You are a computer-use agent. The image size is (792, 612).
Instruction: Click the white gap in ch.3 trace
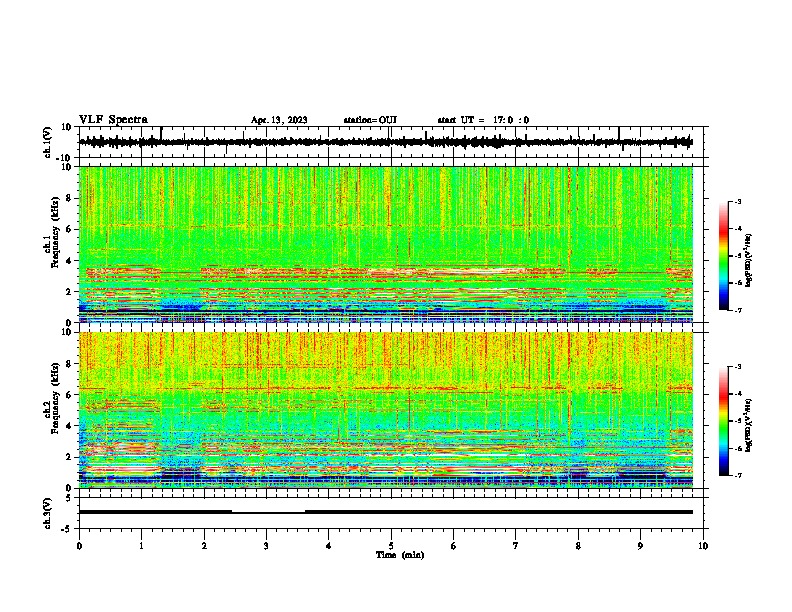pos(268,512)
